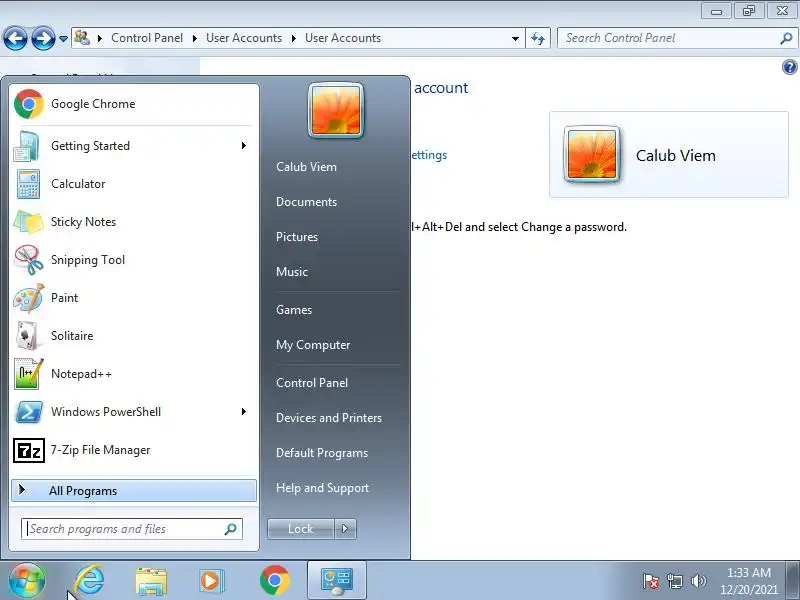Open Internet Explorer from taskbar
Image resolution: width=800 pixels, height=600 pixels.
(x=89, y=580)
